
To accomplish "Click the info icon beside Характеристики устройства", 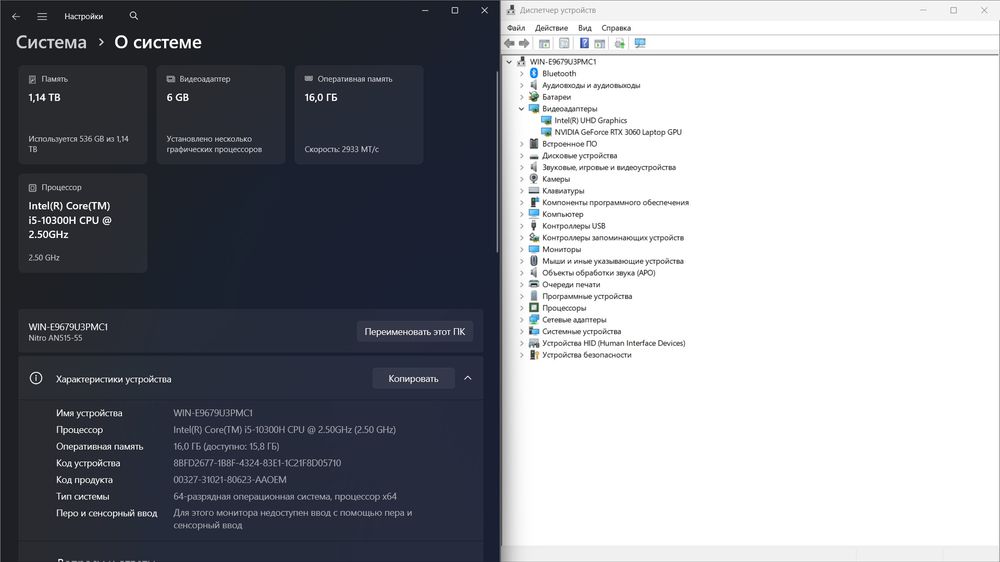I will coord(36,378).
